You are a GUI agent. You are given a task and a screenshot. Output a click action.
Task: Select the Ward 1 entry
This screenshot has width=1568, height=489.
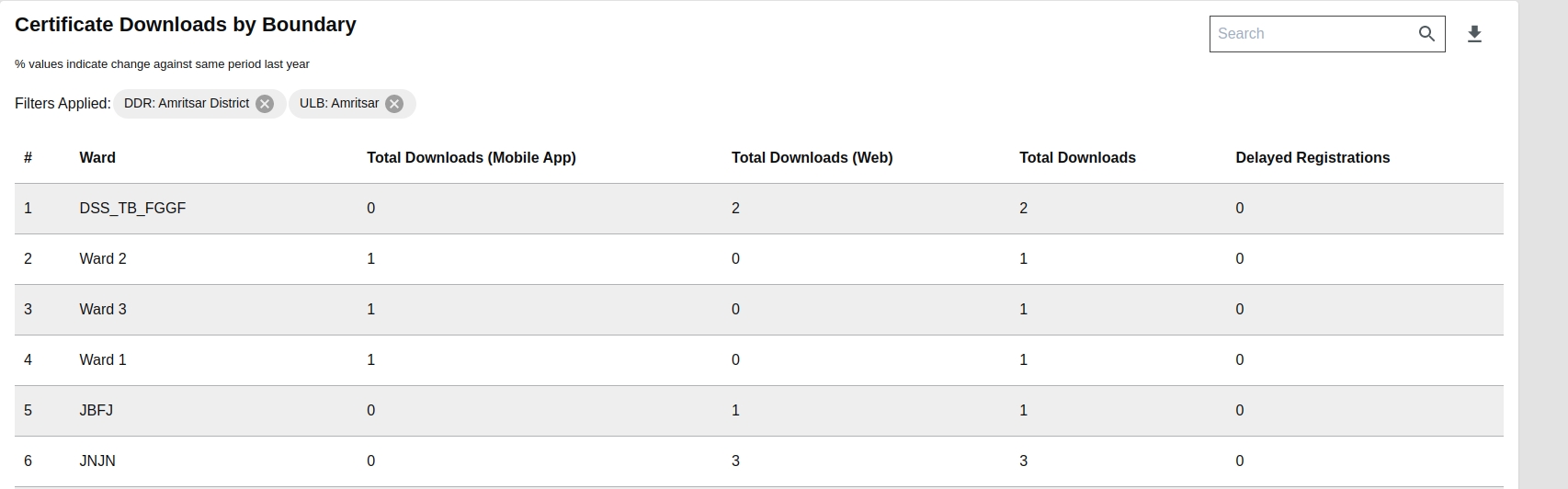pyautogui.click(x=103, y=360)
